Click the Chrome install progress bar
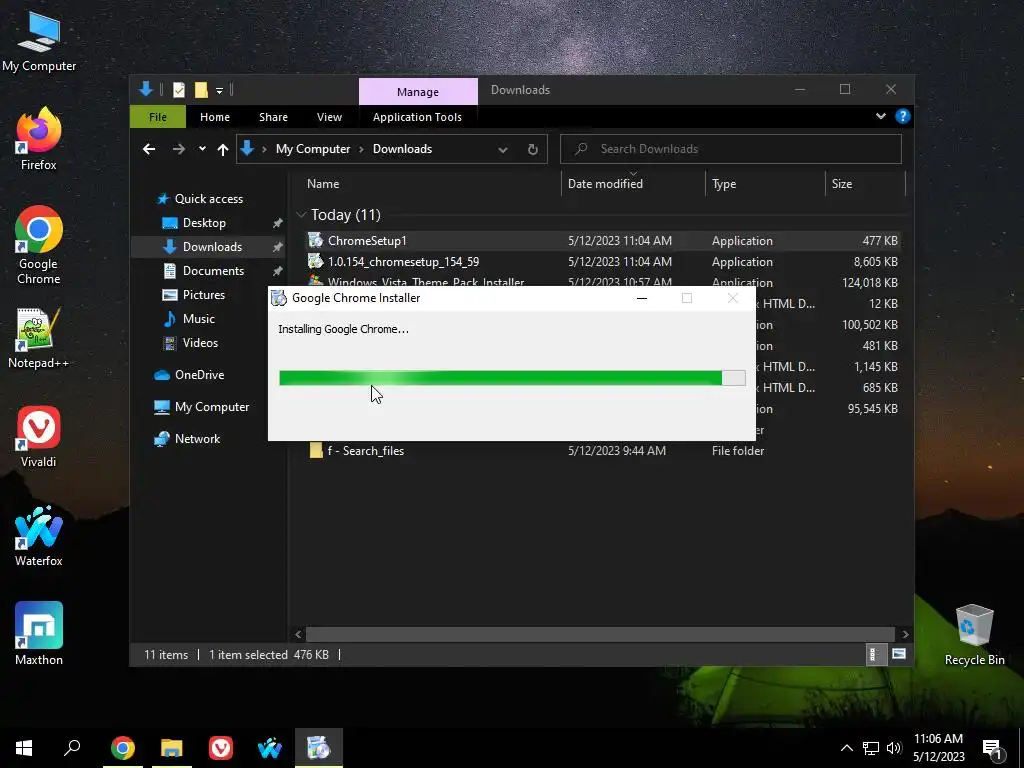Screen dimensions: 1024x768 click(x=512, y=378)
